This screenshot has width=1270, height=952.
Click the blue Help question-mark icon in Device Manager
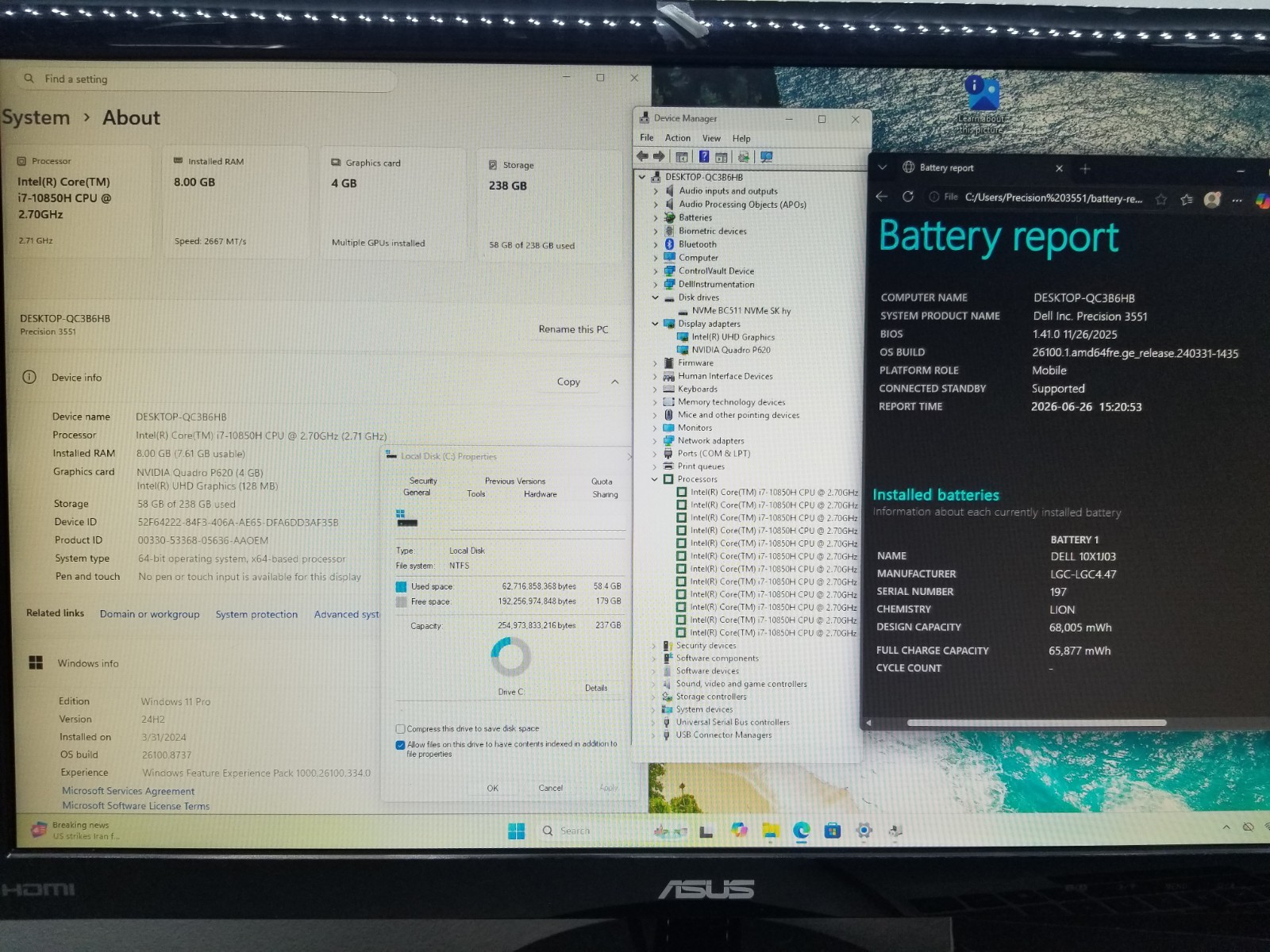[703, 157]
